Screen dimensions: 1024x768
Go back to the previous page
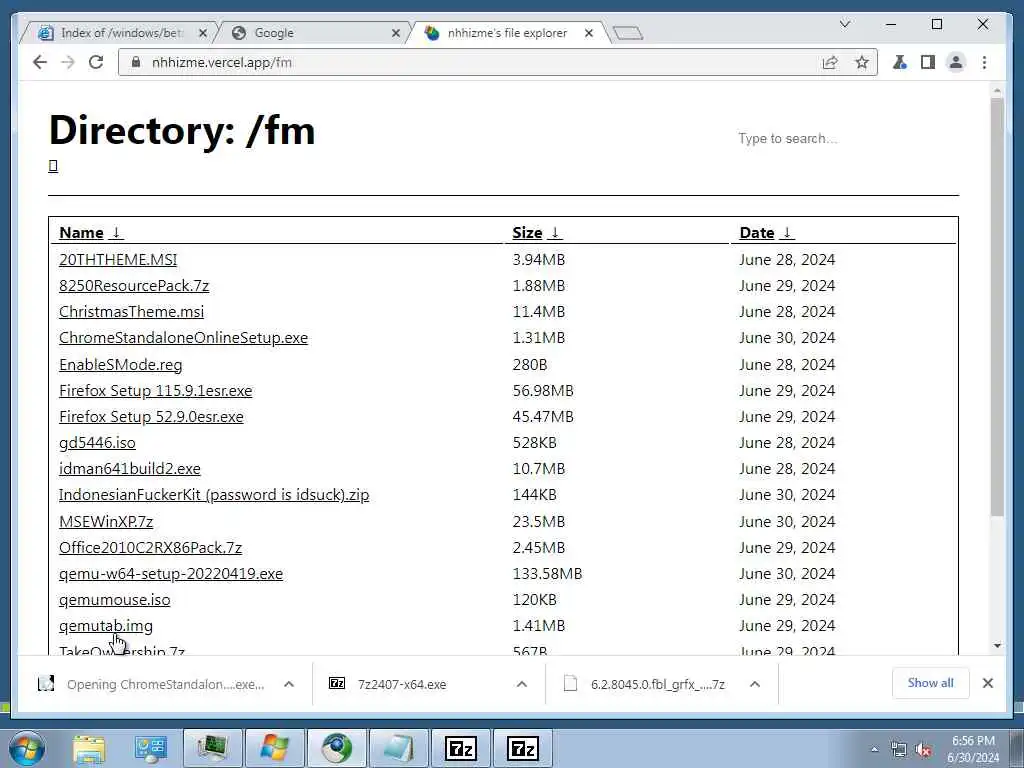tap(40, 62)
